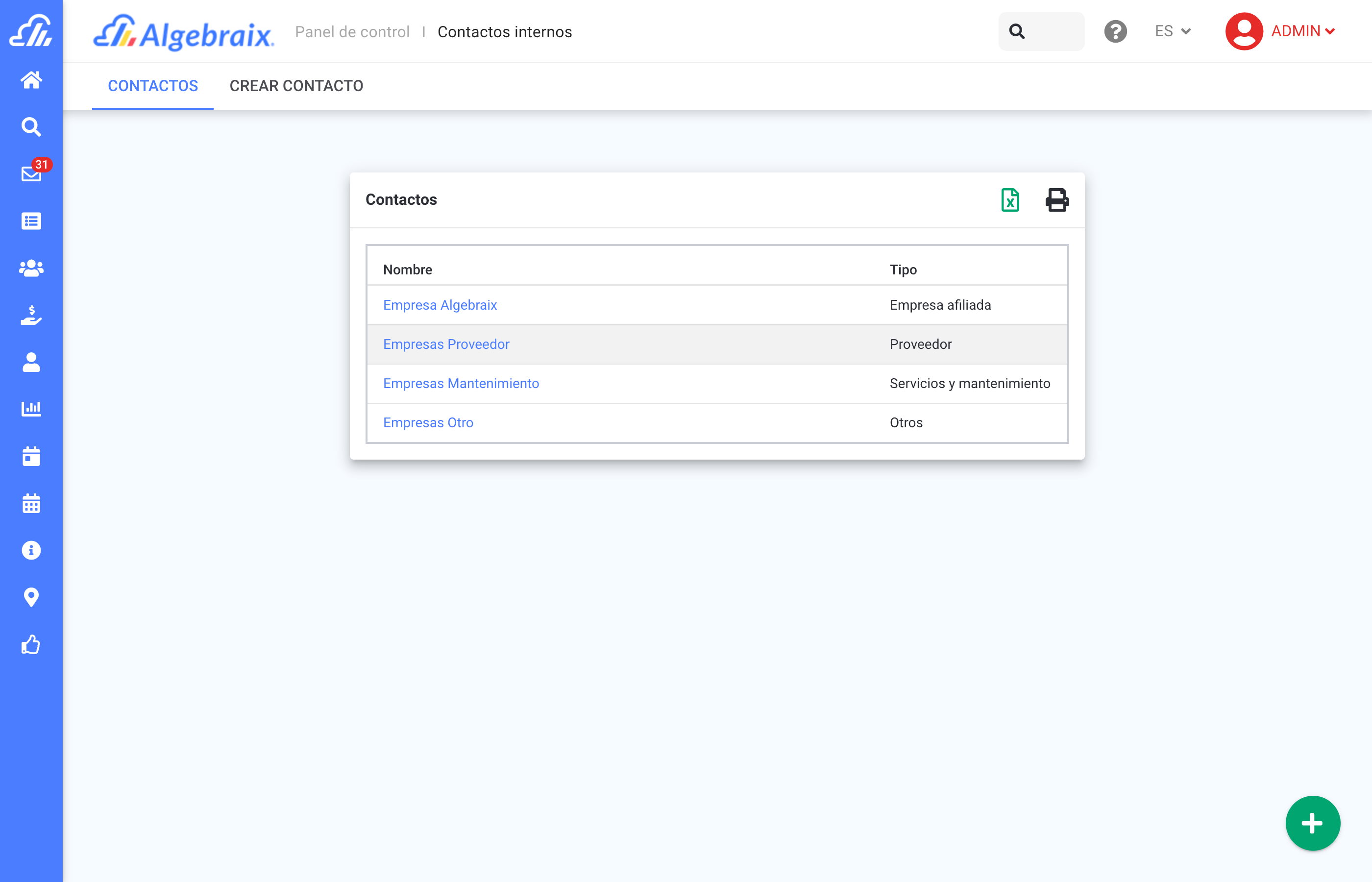Click the top search input field
This screenshot has height=882, width=1372.
[1053, 31]
